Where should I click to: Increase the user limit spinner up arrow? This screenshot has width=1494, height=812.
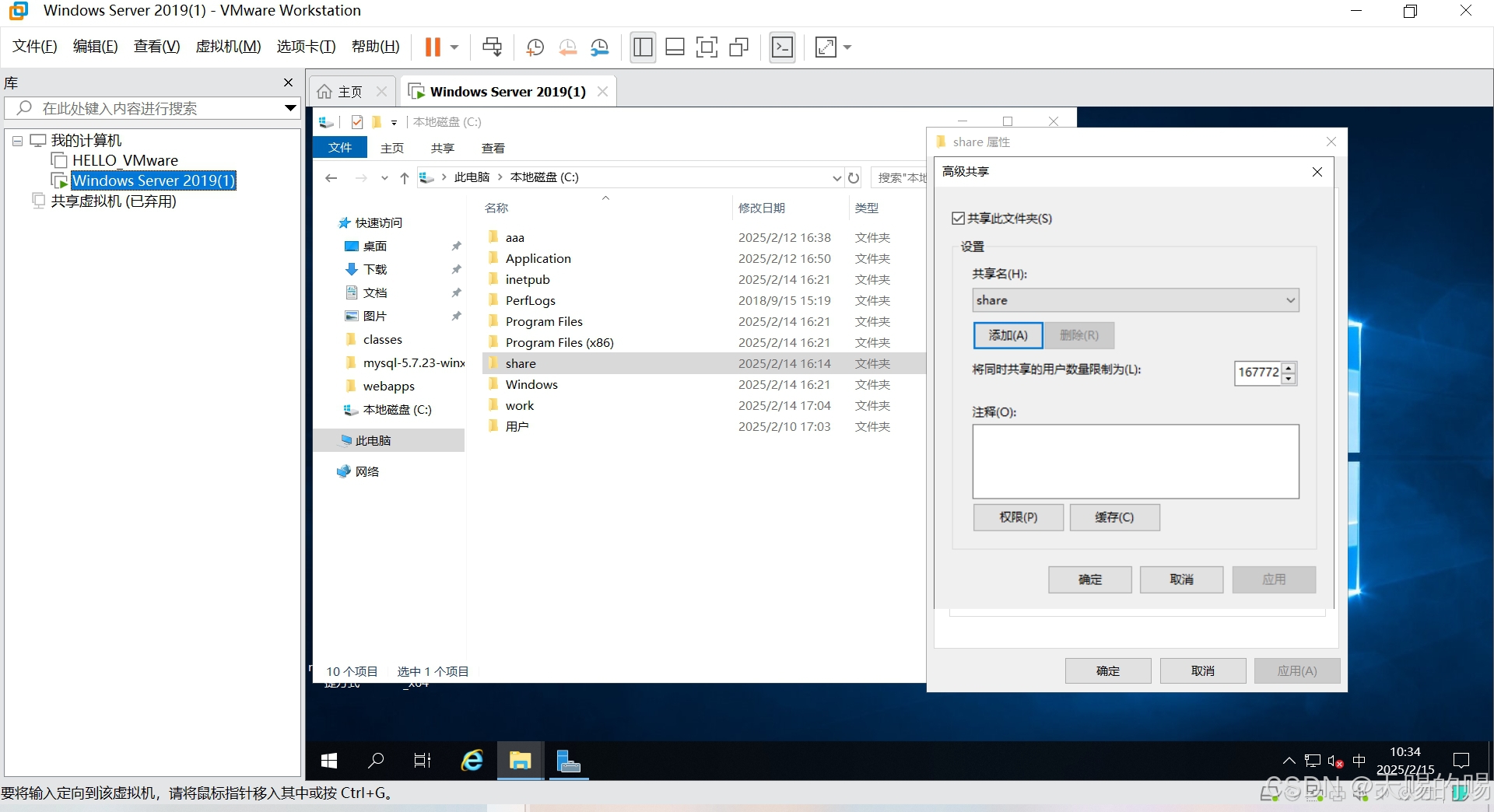(x=1289, y=368)
